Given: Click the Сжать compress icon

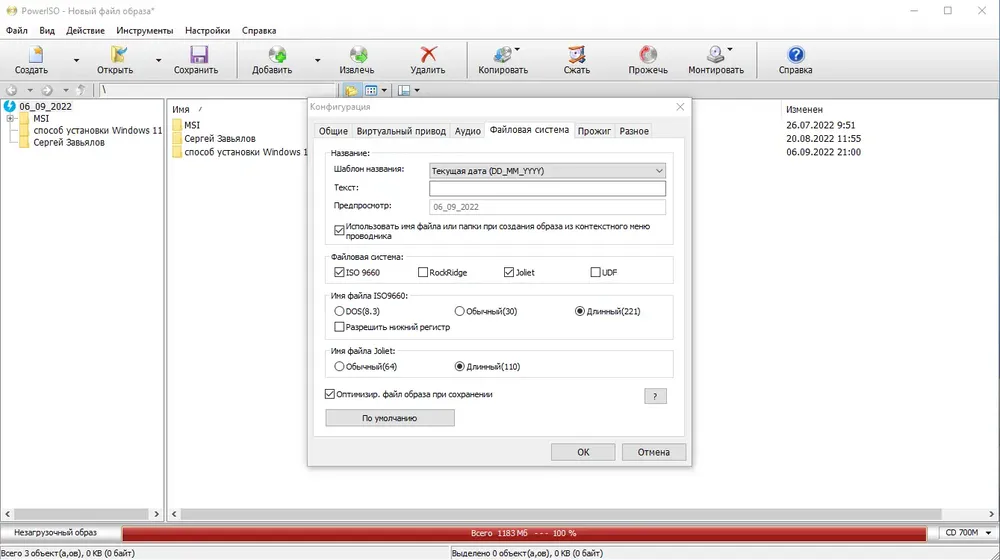Looking at the screenshot, I should click(576, 55).
